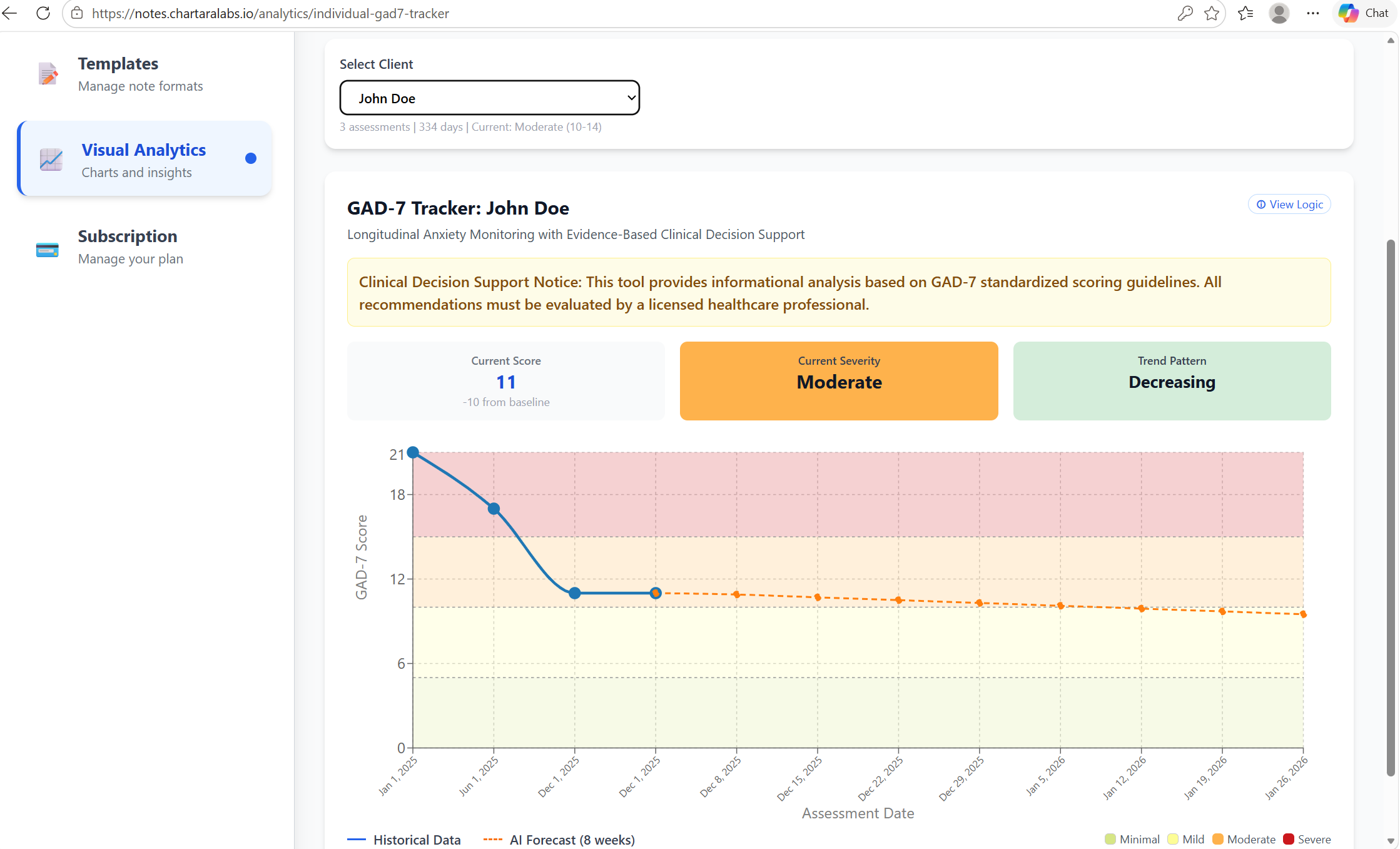Click the Mild yellow legend swatch
This screenshot has height=849, width=1400.
1173,839
